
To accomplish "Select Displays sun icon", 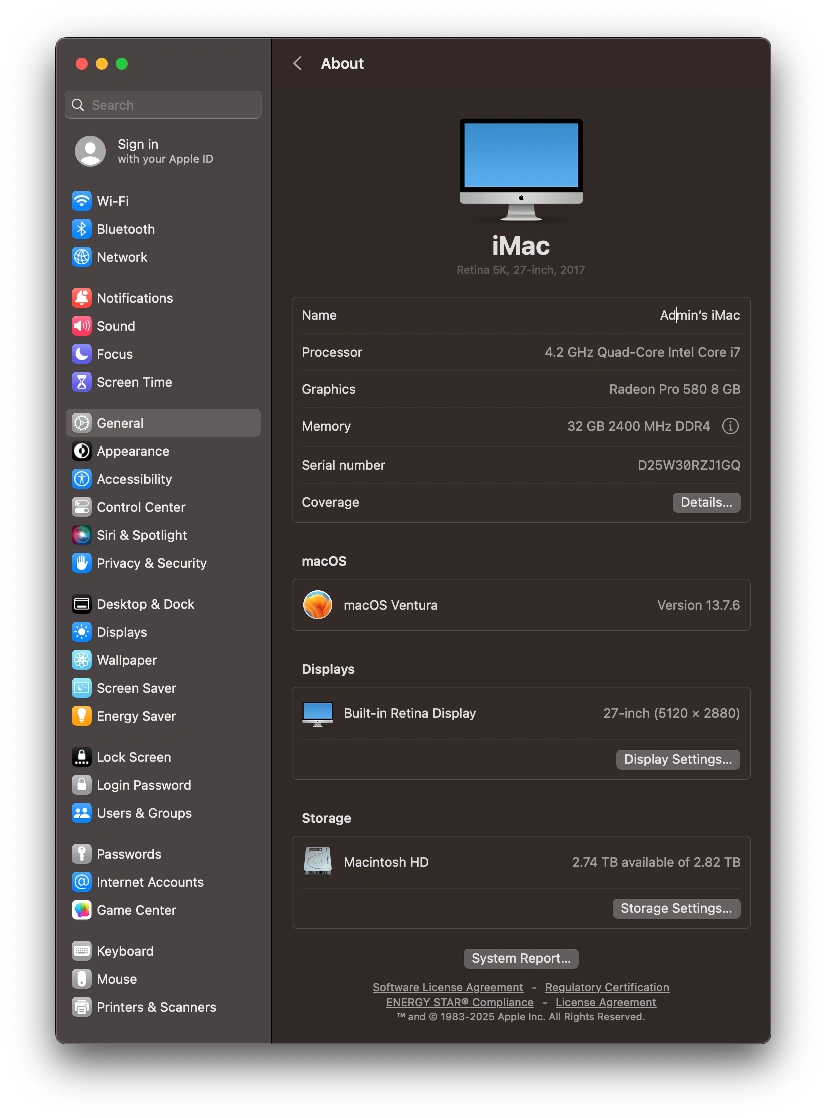I will pyautogui.click(x=82, y=632).
